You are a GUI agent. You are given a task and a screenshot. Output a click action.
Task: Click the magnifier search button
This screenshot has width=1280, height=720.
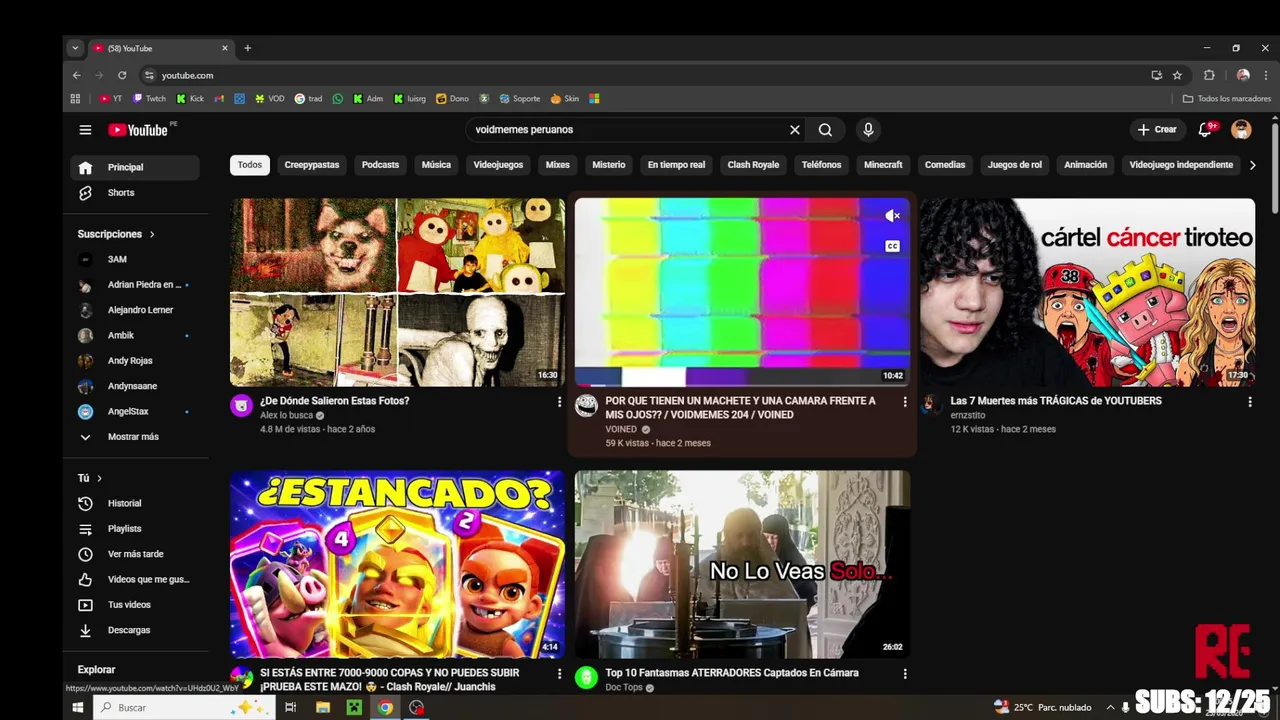tap(825, 130)
